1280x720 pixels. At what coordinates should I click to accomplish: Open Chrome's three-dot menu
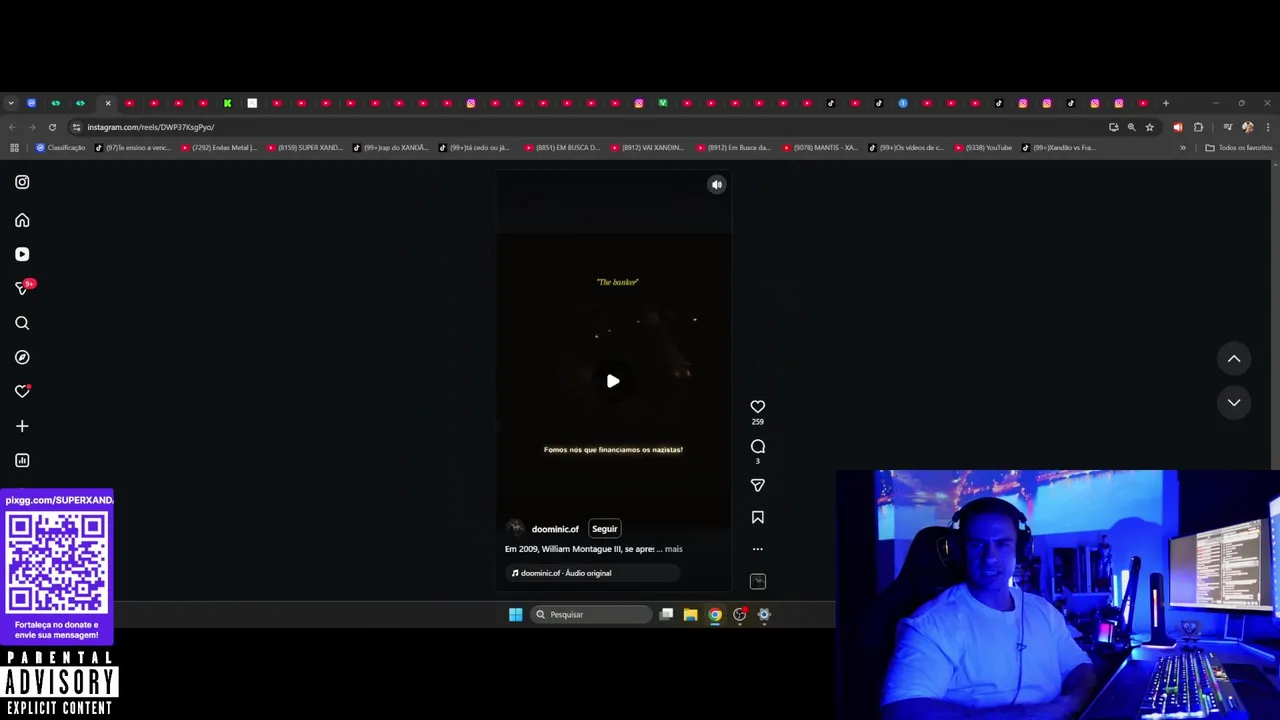1267,127
